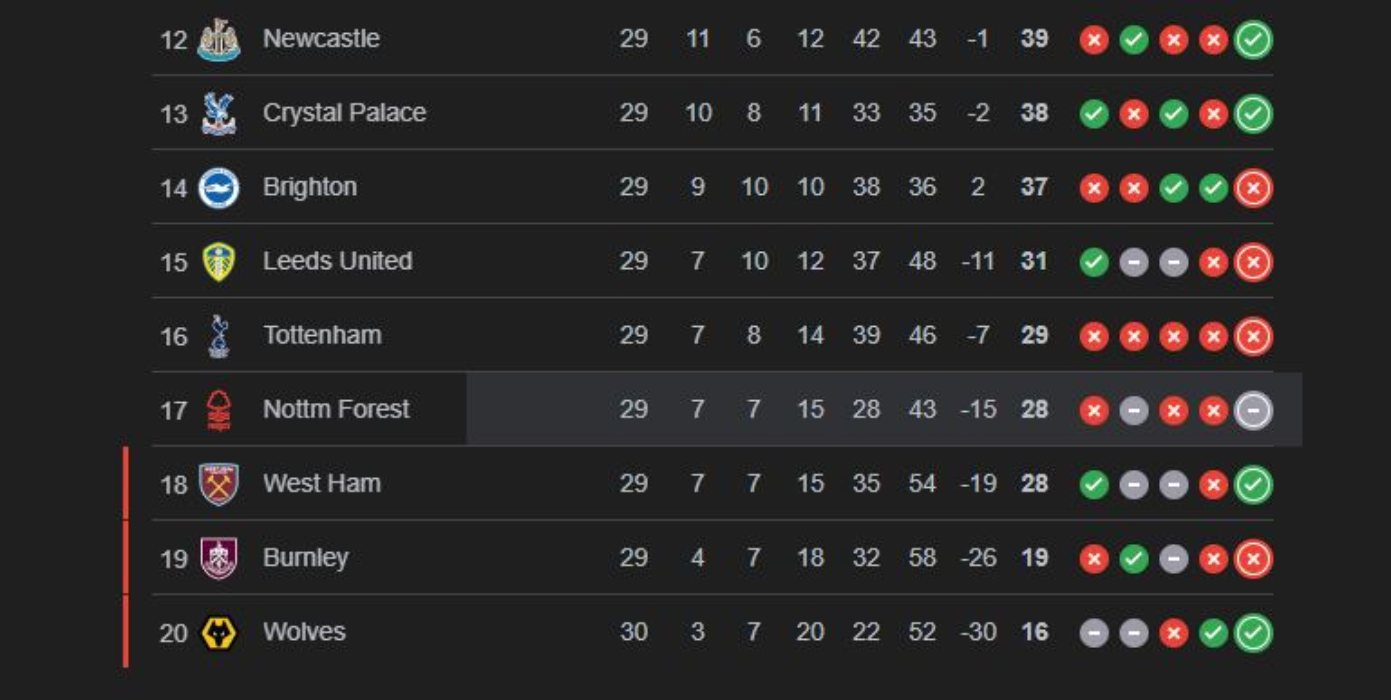Click Burnley's green win form indicator

tap(1133, 558)
